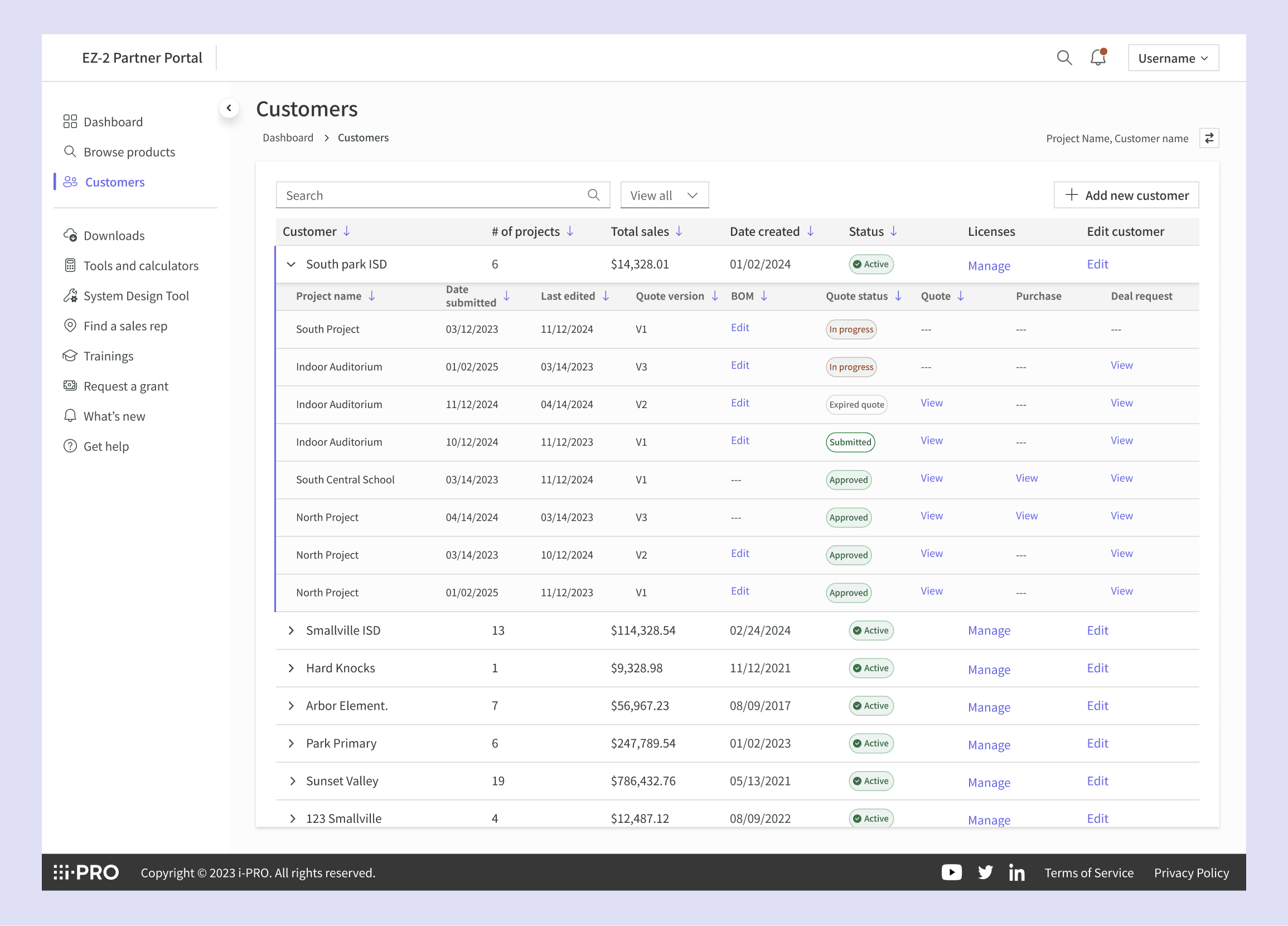Sort by Total sales arrow icon
1288x926 pixels.
(679, 231)
